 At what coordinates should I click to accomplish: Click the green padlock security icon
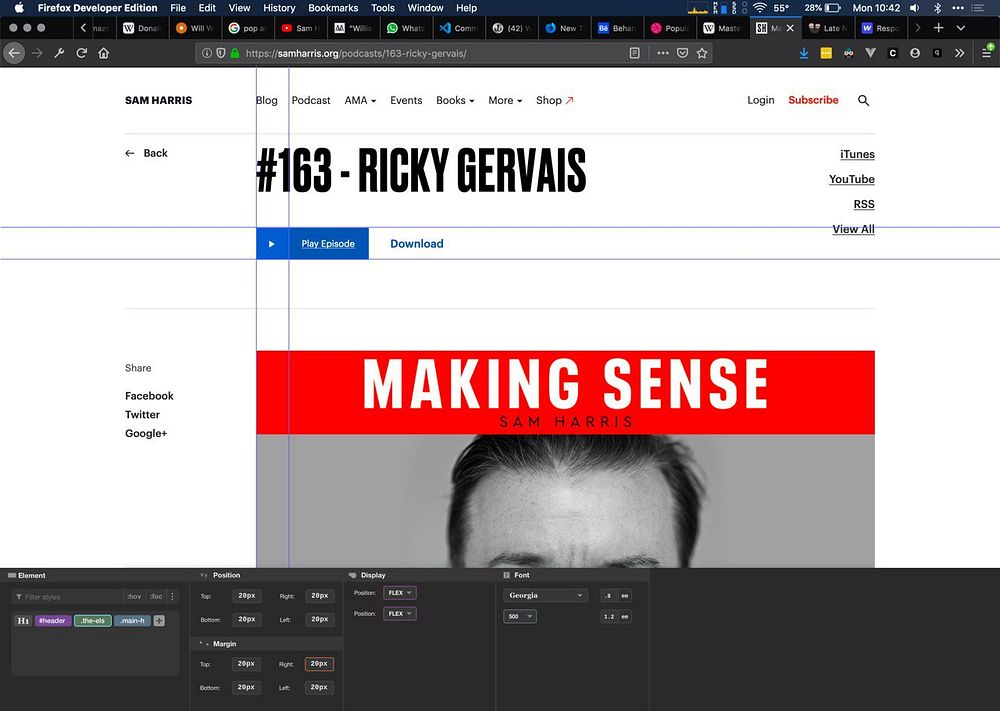235,54
